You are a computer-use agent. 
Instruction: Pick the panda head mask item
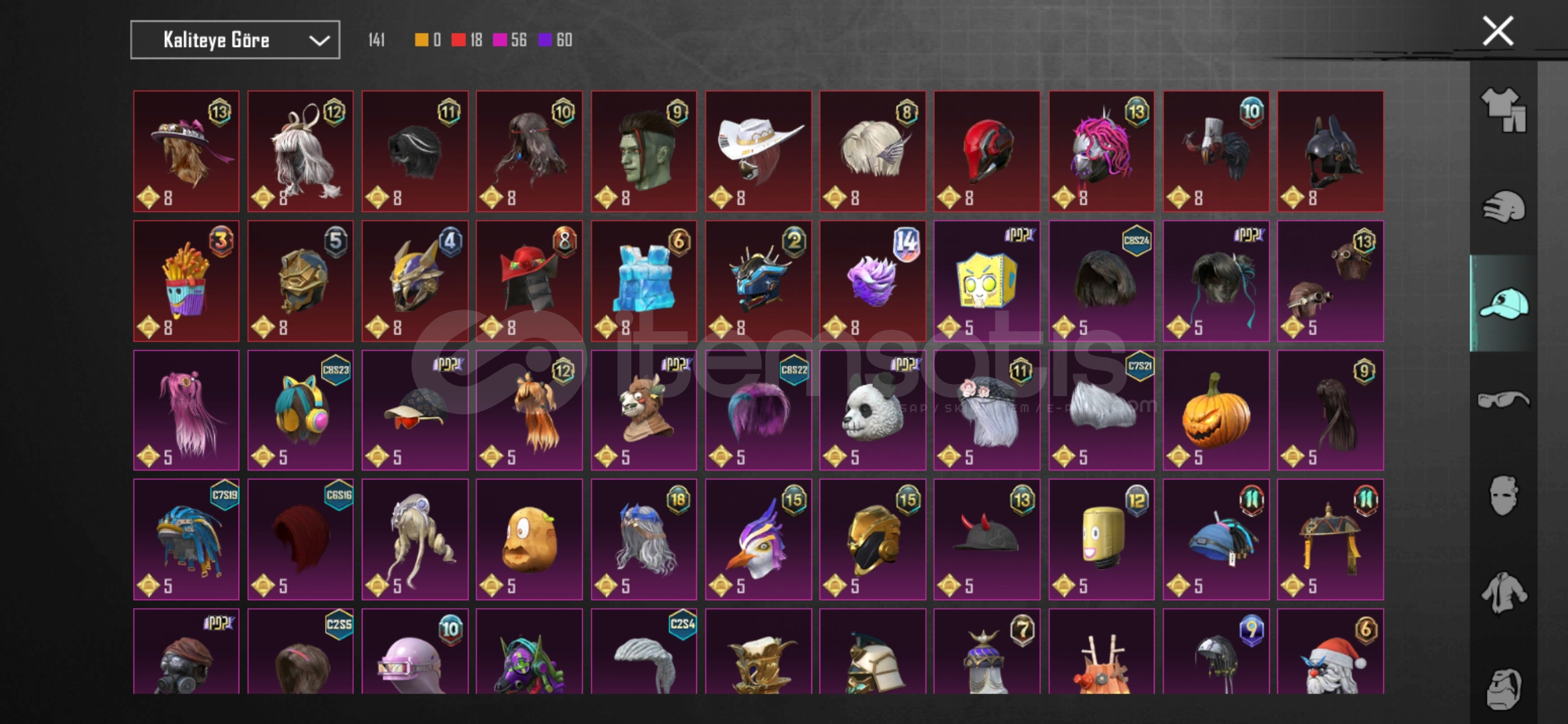[x=872, y=410]
